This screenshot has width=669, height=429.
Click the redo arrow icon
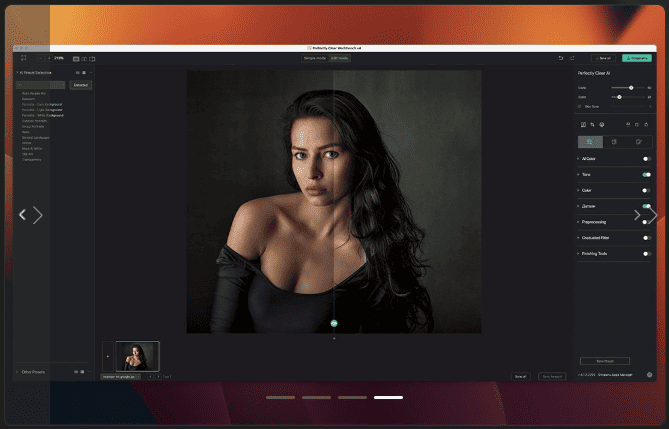572,58
